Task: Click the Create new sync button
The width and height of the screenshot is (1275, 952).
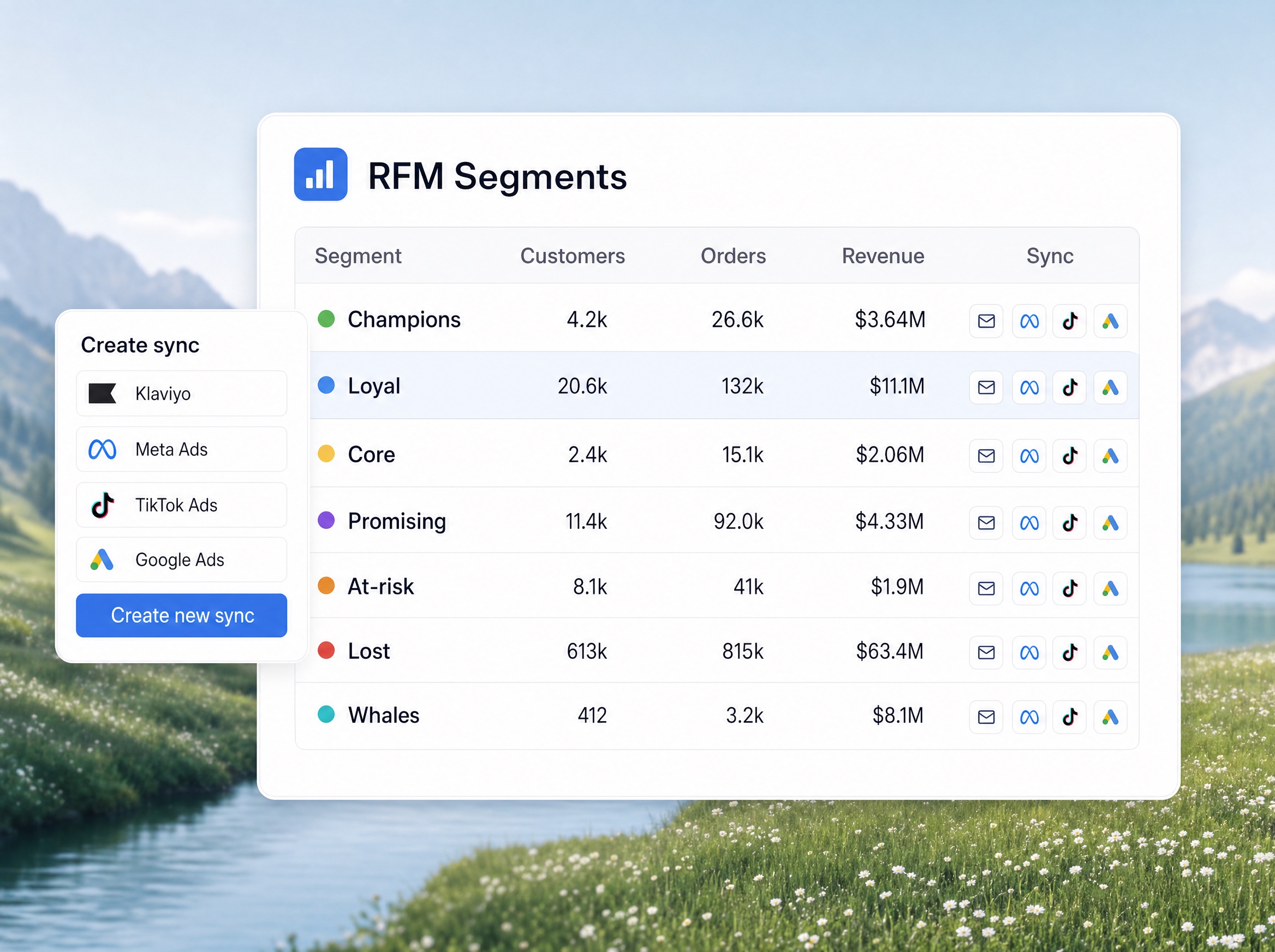Action: pos(182,615)
